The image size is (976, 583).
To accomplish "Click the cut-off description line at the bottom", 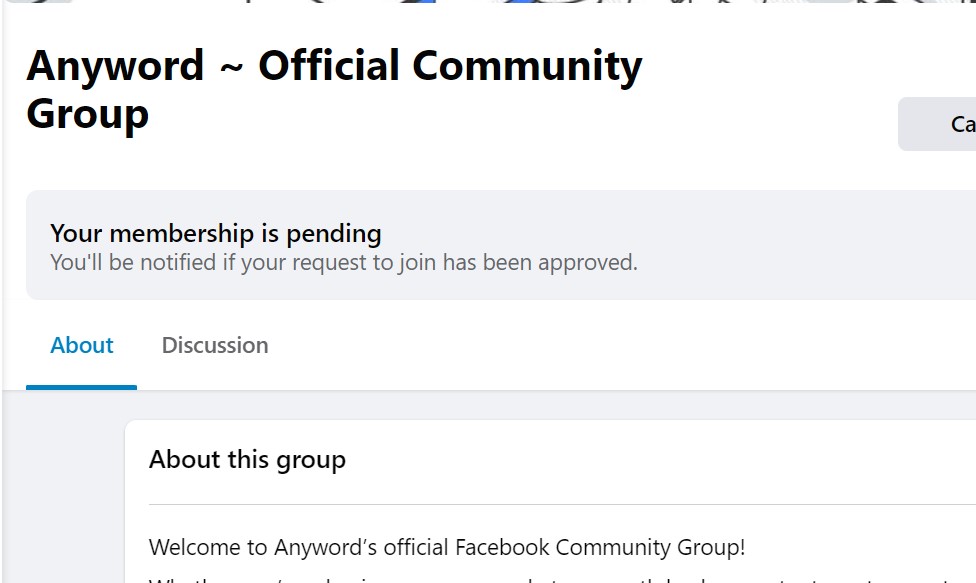I will (560, 578).
